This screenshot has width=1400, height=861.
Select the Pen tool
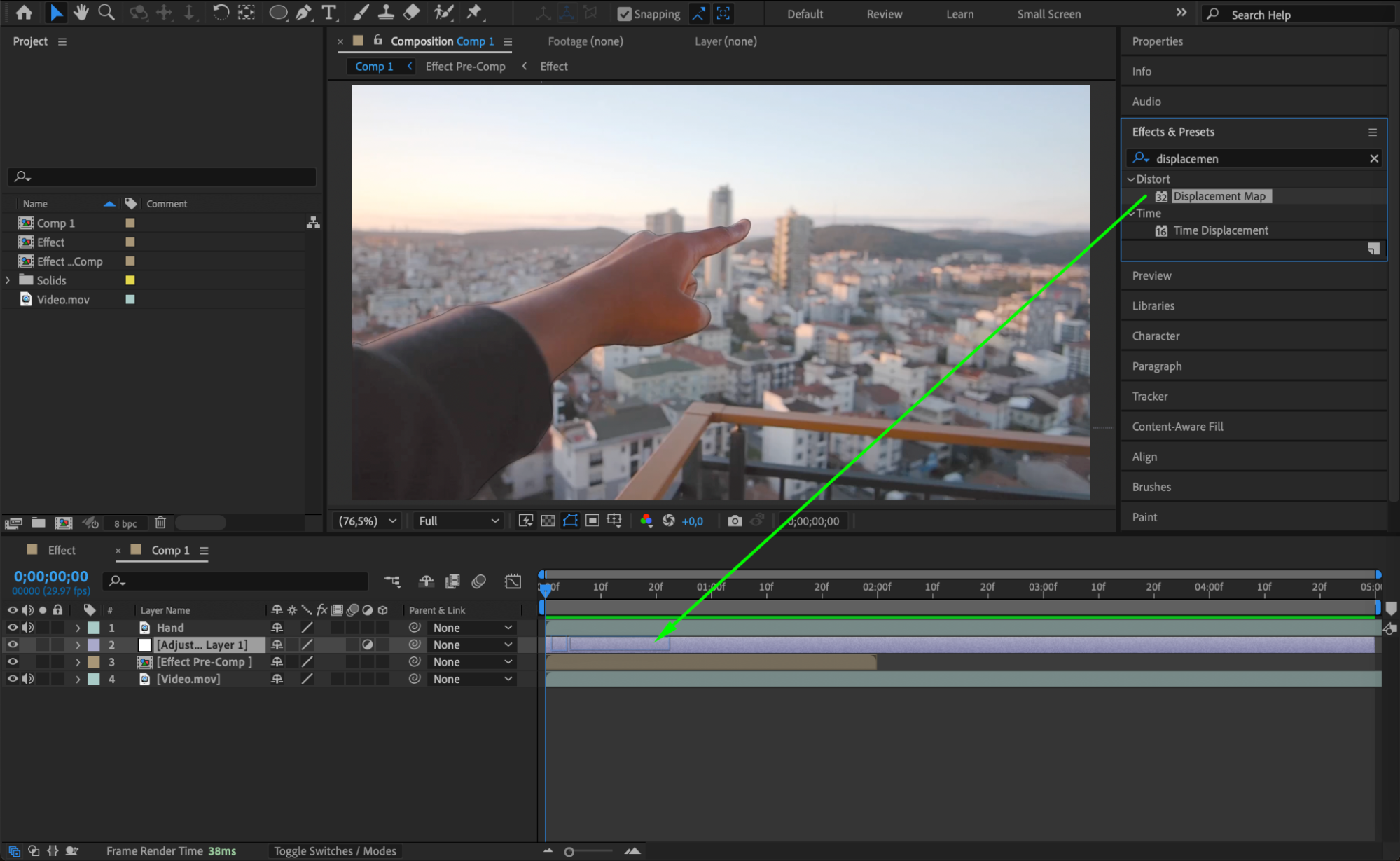click(x=303, y=12)
